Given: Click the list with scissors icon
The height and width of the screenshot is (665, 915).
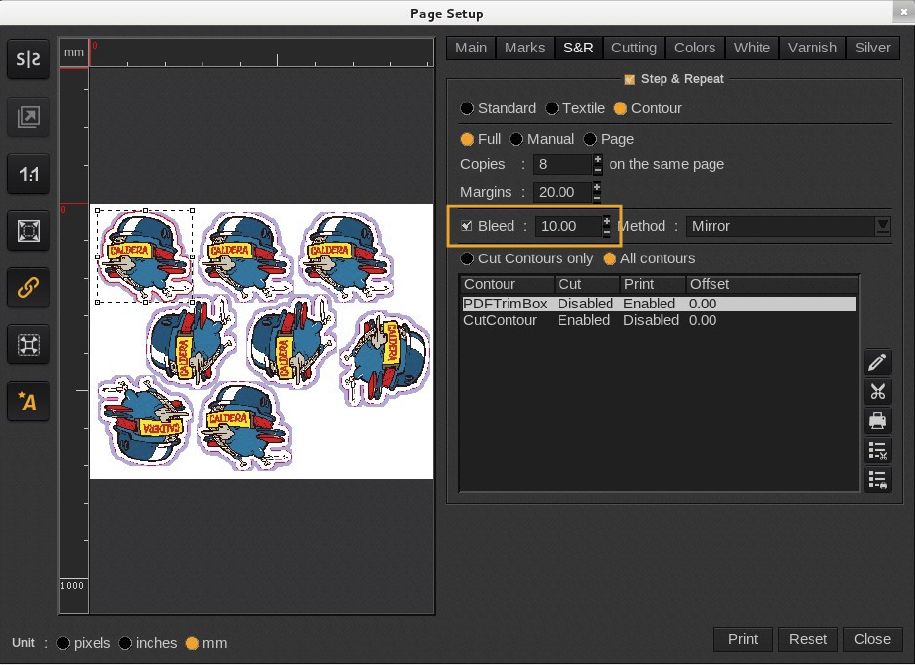Looking at the screenshot, I should 878,451.
